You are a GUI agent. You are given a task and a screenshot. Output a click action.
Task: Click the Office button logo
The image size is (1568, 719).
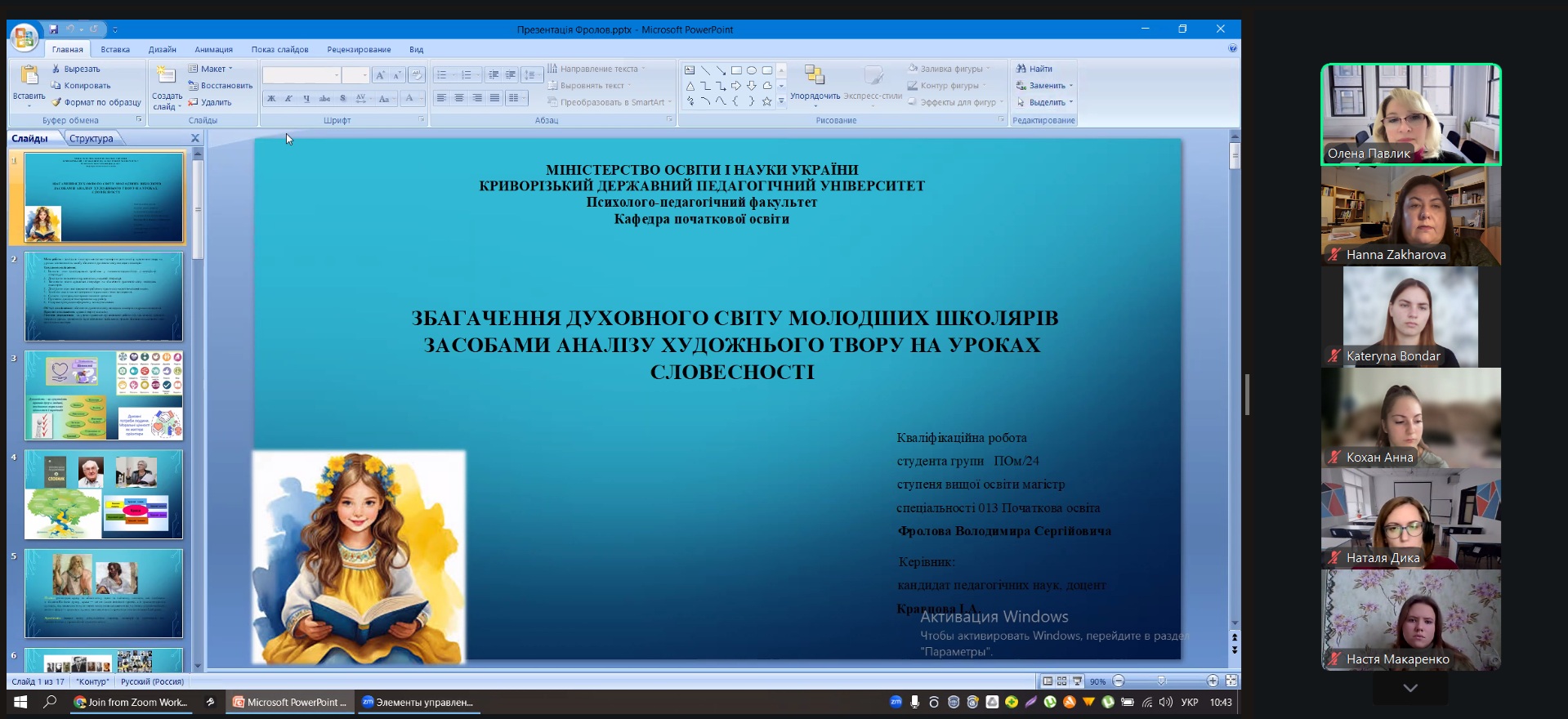coord(24,37)
